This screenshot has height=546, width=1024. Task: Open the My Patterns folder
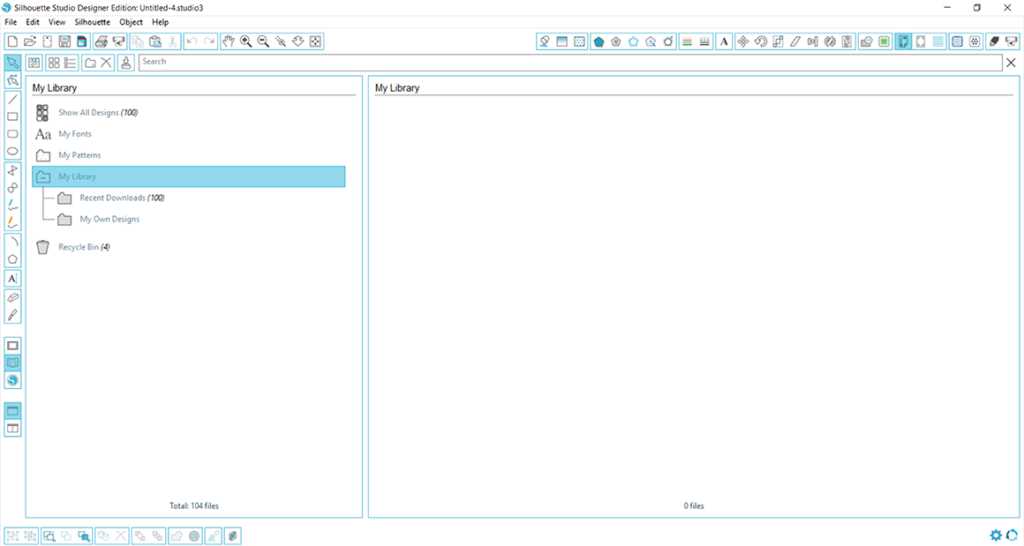point(80,155)
